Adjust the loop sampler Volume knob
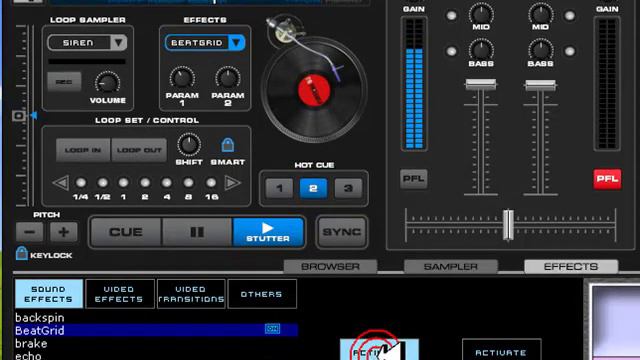Image resolution: width=640 pixels, height=360 pixels. point(107,83)
